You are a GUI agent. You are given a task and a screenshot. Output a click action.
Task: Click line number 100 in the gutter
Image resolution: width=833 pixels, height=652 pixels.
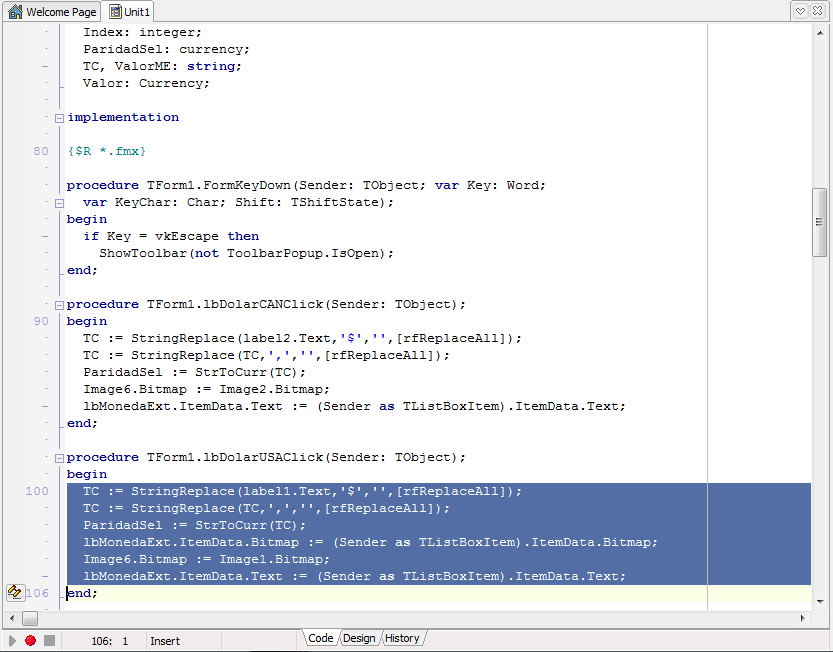pyautogui.click(x=37, y=492)
